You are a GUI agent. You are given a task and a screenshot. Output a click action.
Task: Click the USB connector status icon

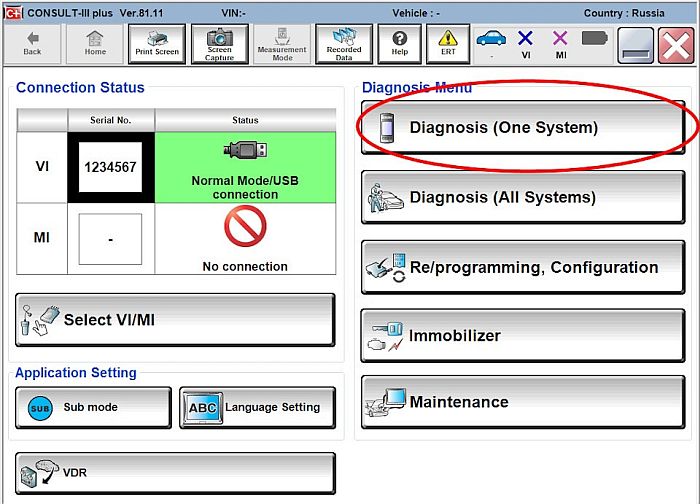pos(246,150)
